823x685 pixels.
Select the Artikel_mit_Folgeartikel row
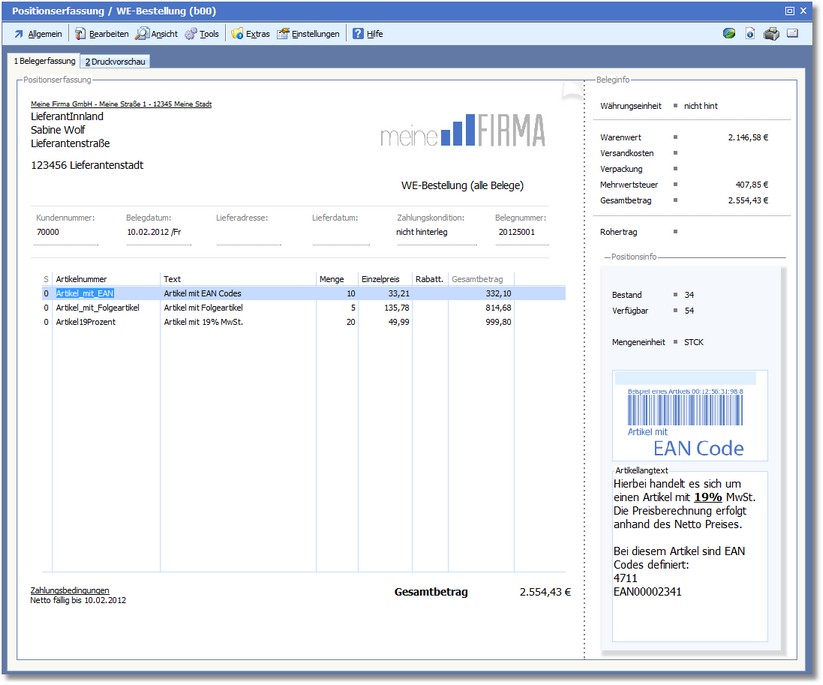(x=97, y=308)
